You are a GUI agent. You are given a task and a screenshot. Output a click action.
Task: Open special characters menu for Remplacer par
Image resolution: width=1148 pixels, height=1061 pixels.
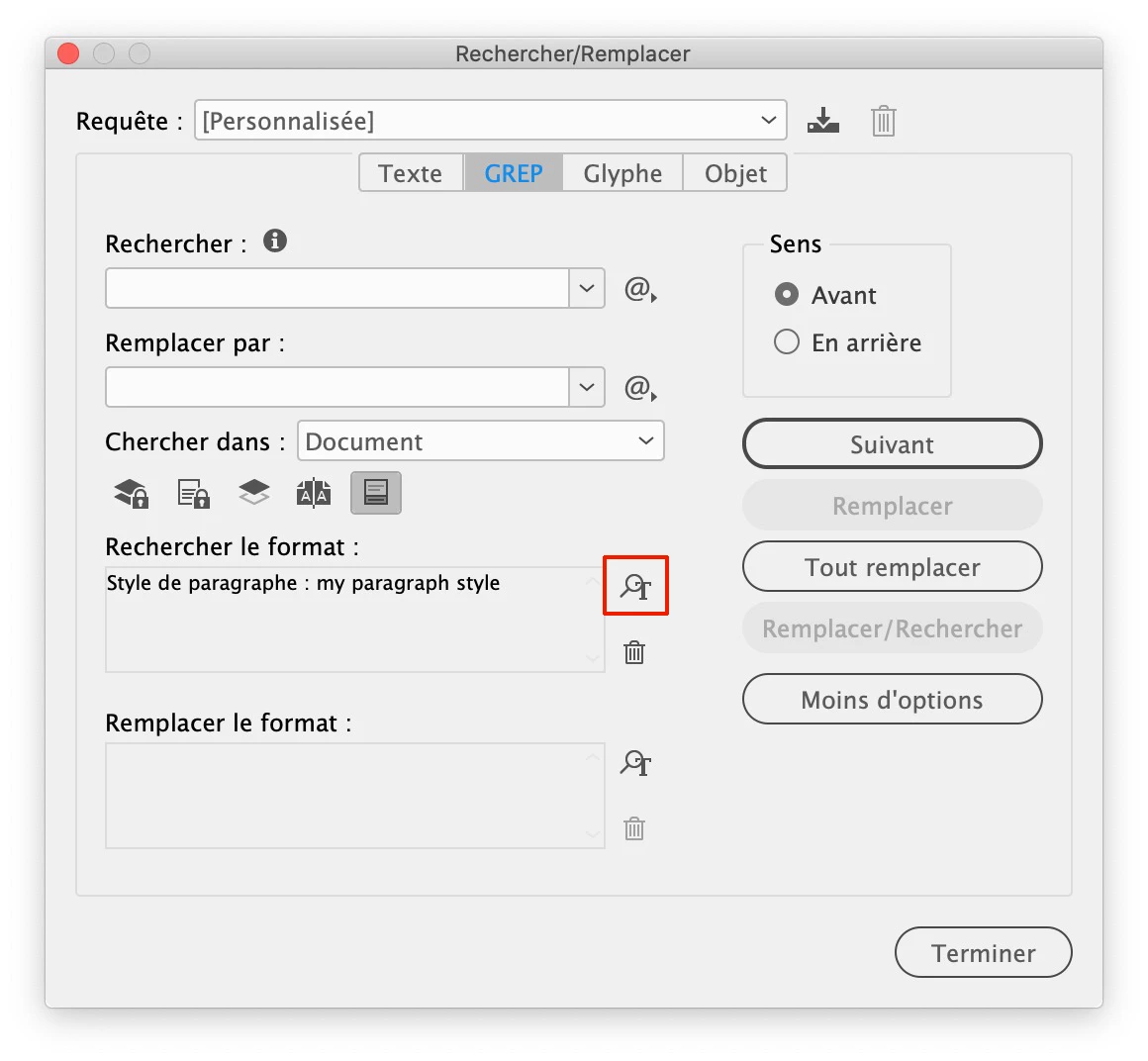coord(640,388)
